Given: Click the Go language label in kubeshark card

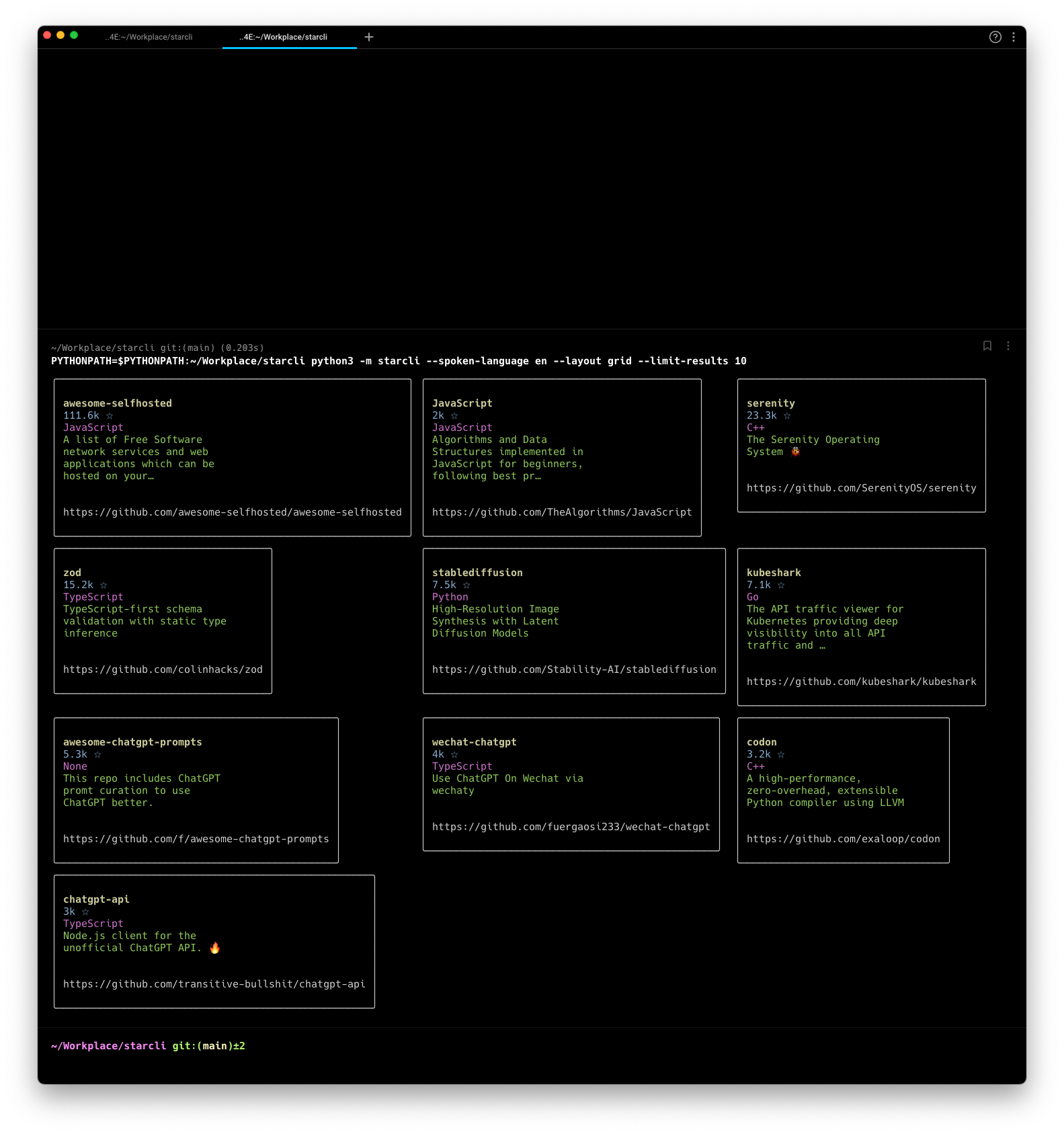Looking at the screenshot, I should click(x=753, y=597).
